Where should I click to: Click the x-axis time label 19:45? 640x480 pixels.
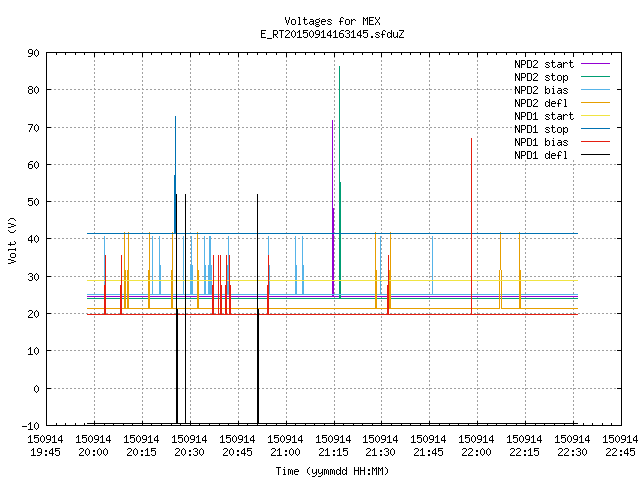coord(45,452)
